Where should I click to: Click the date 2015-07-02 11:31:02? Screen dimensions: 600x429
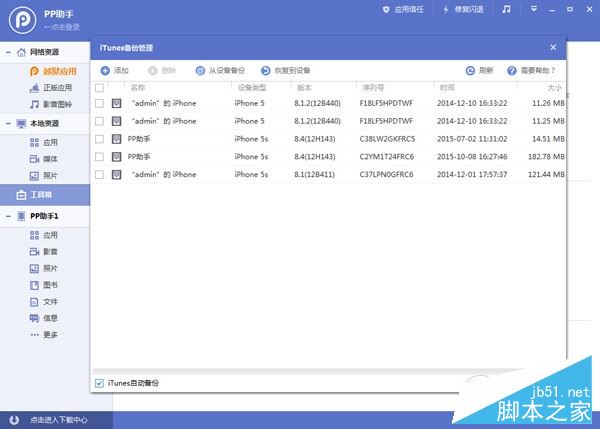click(x=472, y=139)
